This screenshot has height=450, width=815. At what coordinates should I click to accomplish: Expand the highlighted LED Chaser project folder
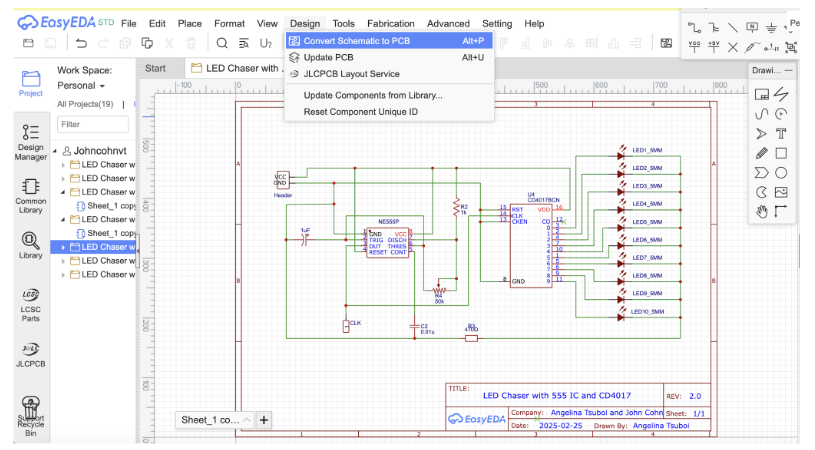point(64,247)
